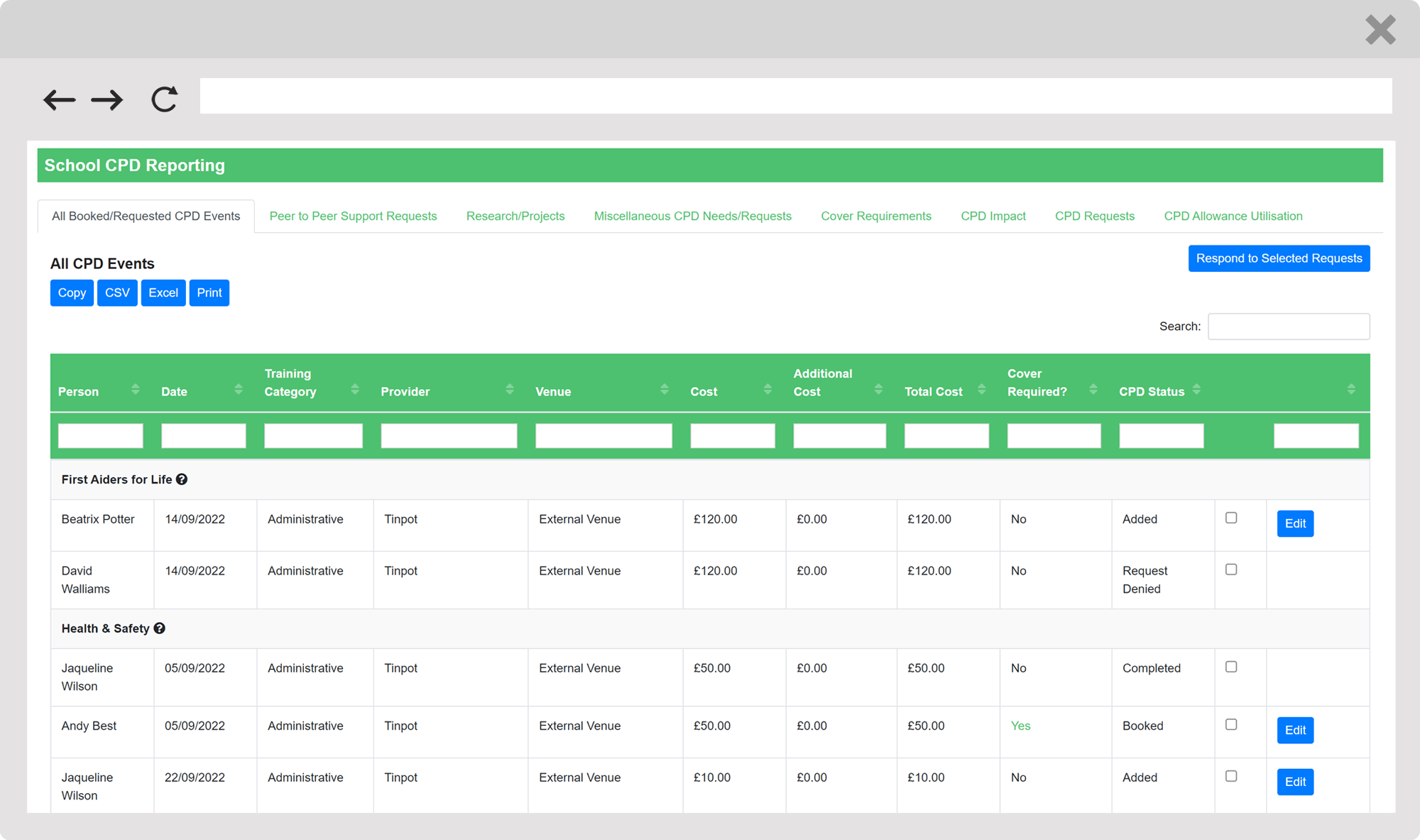The image size is (1420, 840).
Task: Click the CPD Status sort icon
Action: (1197, 389)
